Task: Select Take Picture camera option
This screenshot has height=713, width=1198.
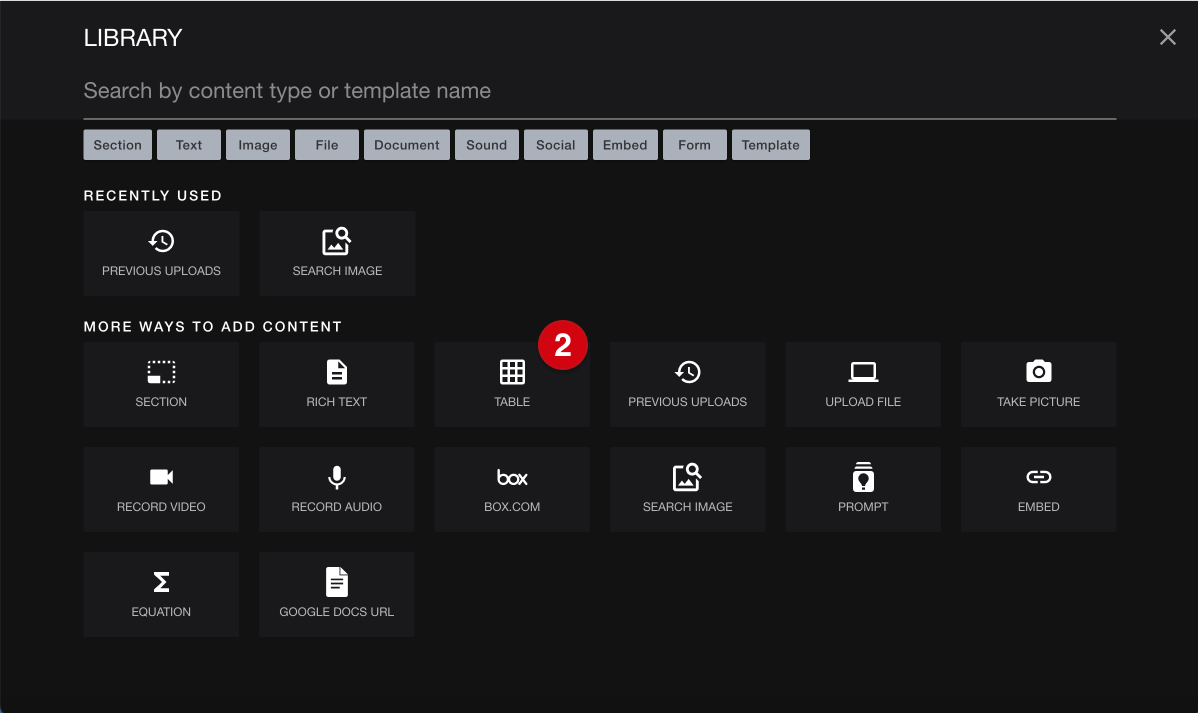Action: [1038, 384]
